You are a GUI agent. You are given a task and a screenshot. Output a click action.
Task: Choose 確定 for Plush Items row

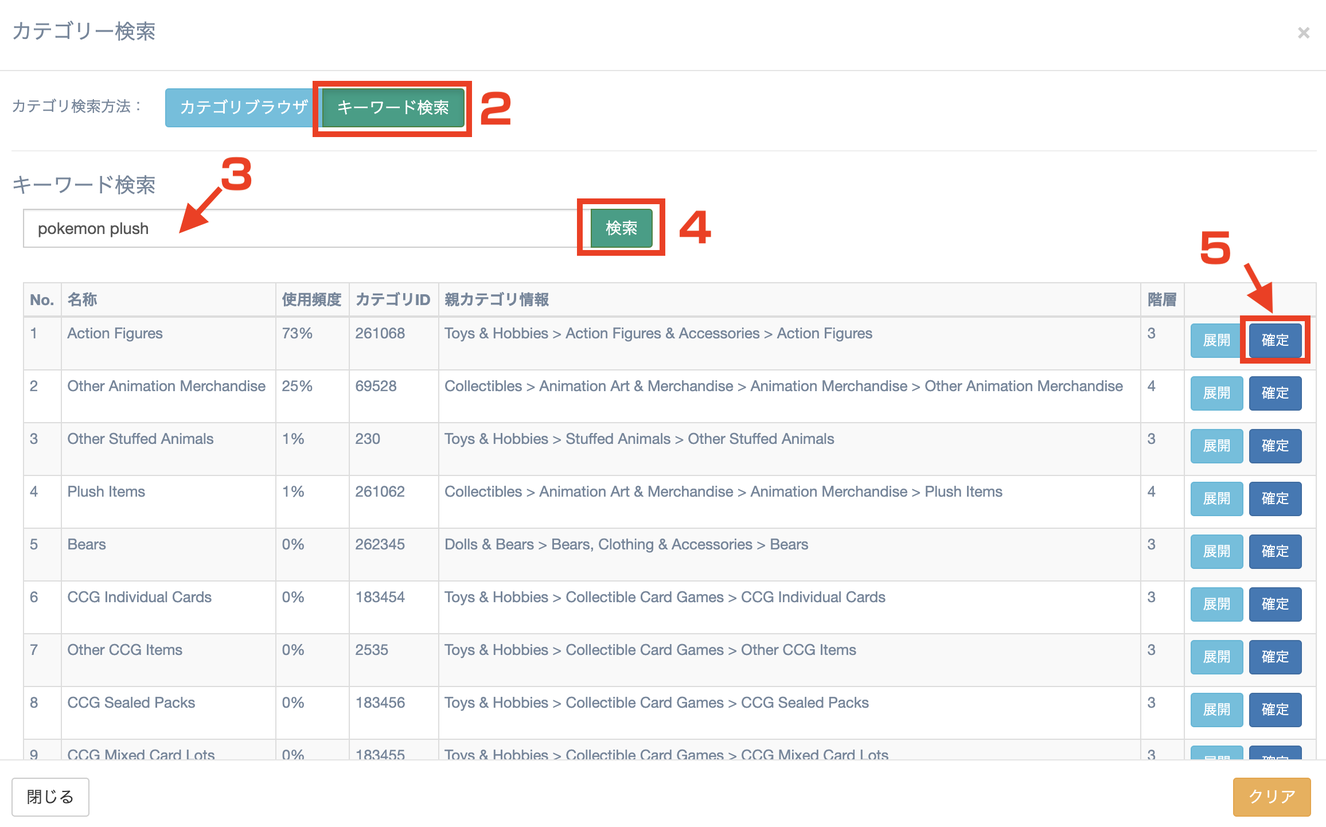pos(1275,498)
